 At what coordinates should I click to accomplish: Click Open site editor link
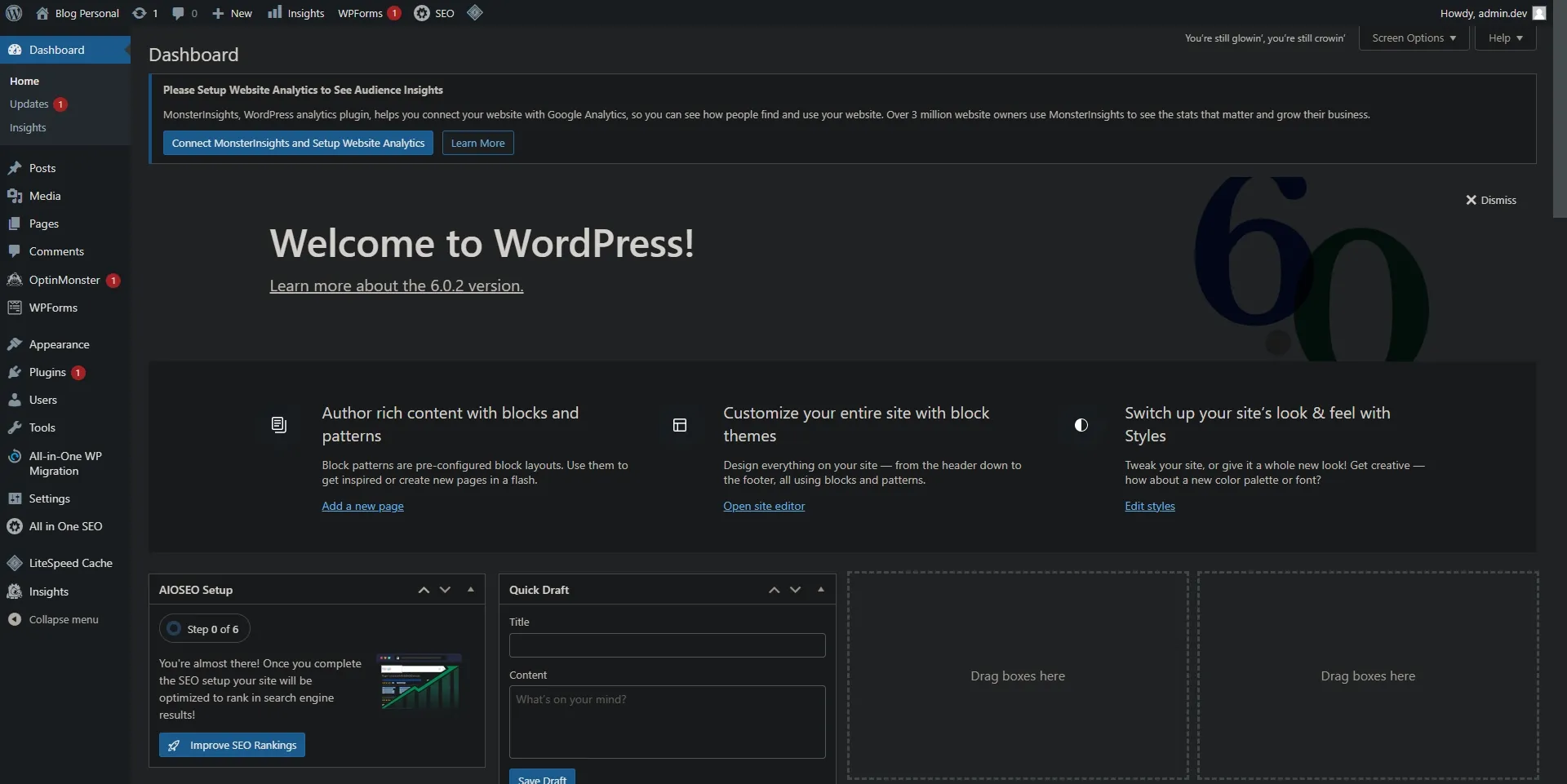coord(764,506)
